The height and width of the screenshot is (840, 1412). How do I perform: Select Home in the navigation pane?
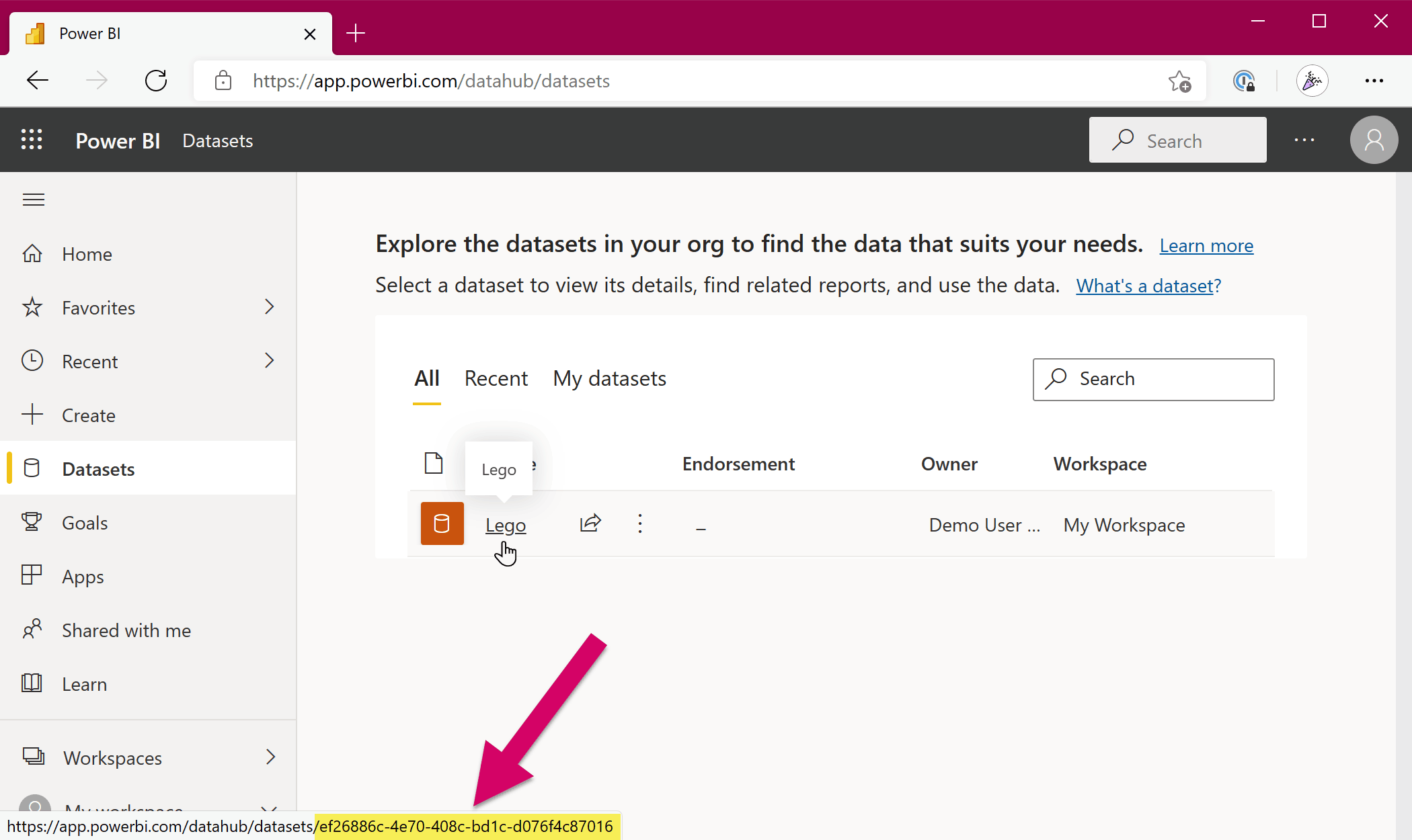tap(87, 253)
